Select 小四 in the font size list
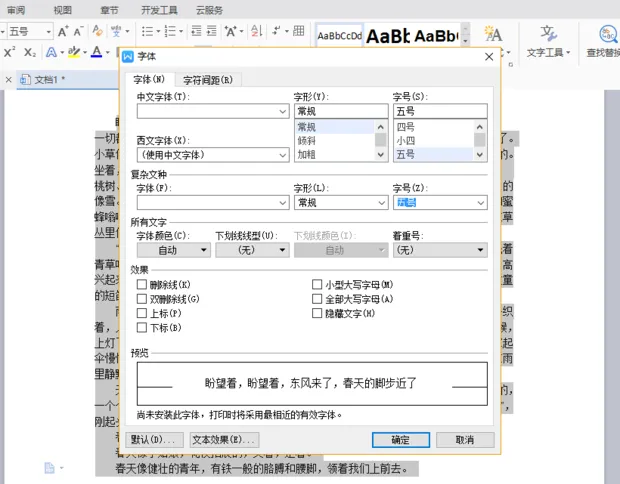The image size is (620, 484). point(434,141)
